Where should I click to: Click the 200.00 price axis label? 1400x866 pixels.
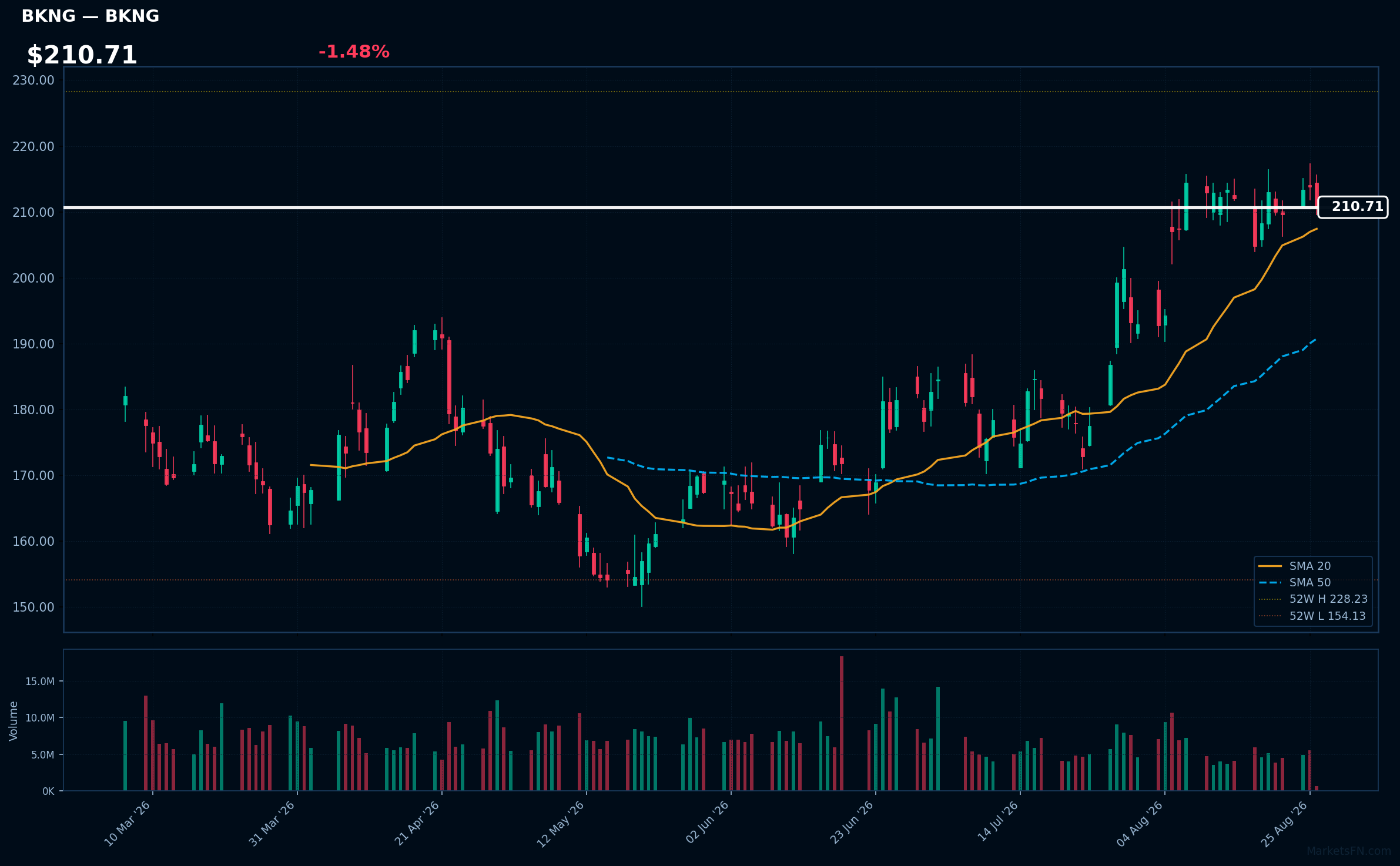(x=34, y=278)
